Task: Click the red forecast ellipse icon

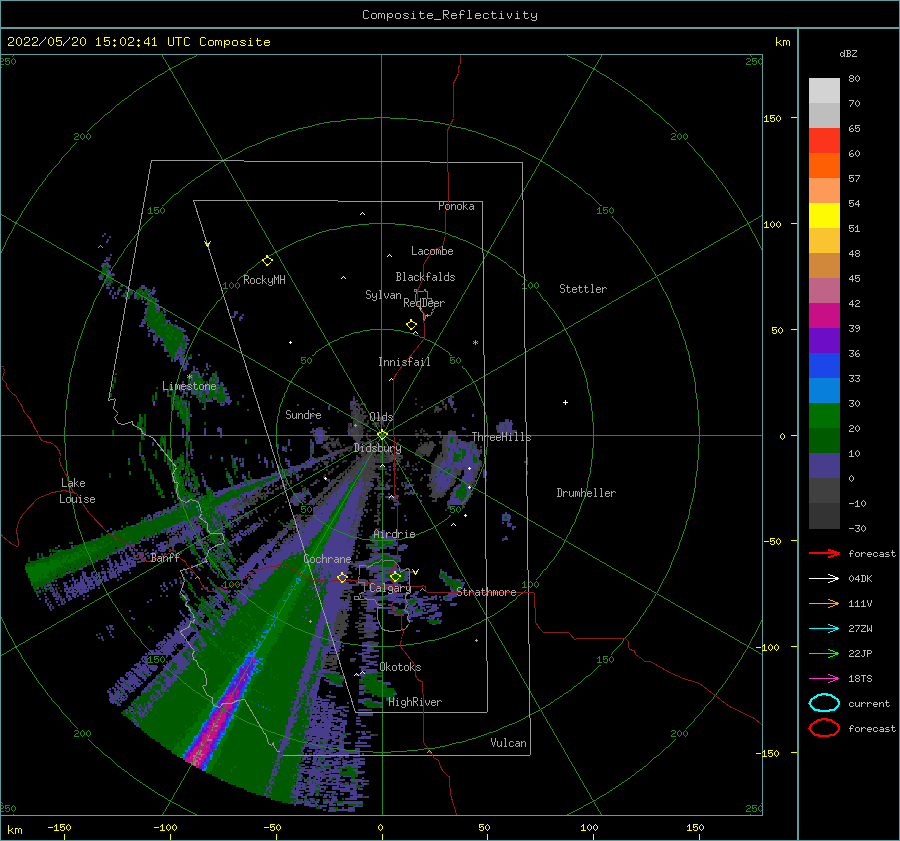Action: pos(824,728)
